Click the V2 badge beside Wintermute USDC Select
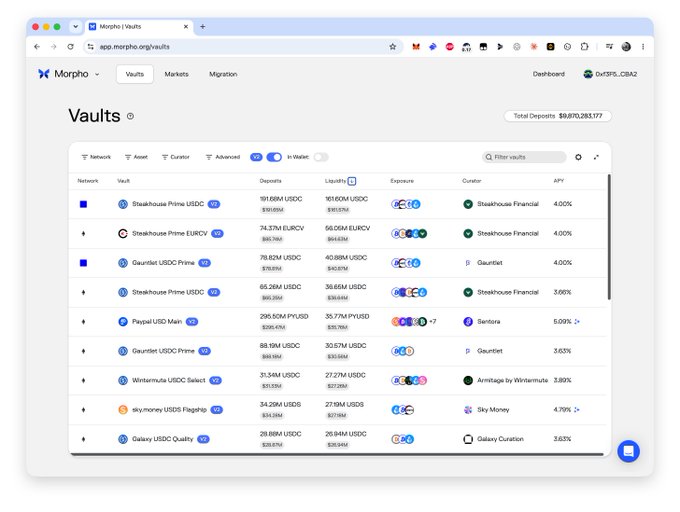The height and width of the screenshot is (512, 680). coord(216,380)
